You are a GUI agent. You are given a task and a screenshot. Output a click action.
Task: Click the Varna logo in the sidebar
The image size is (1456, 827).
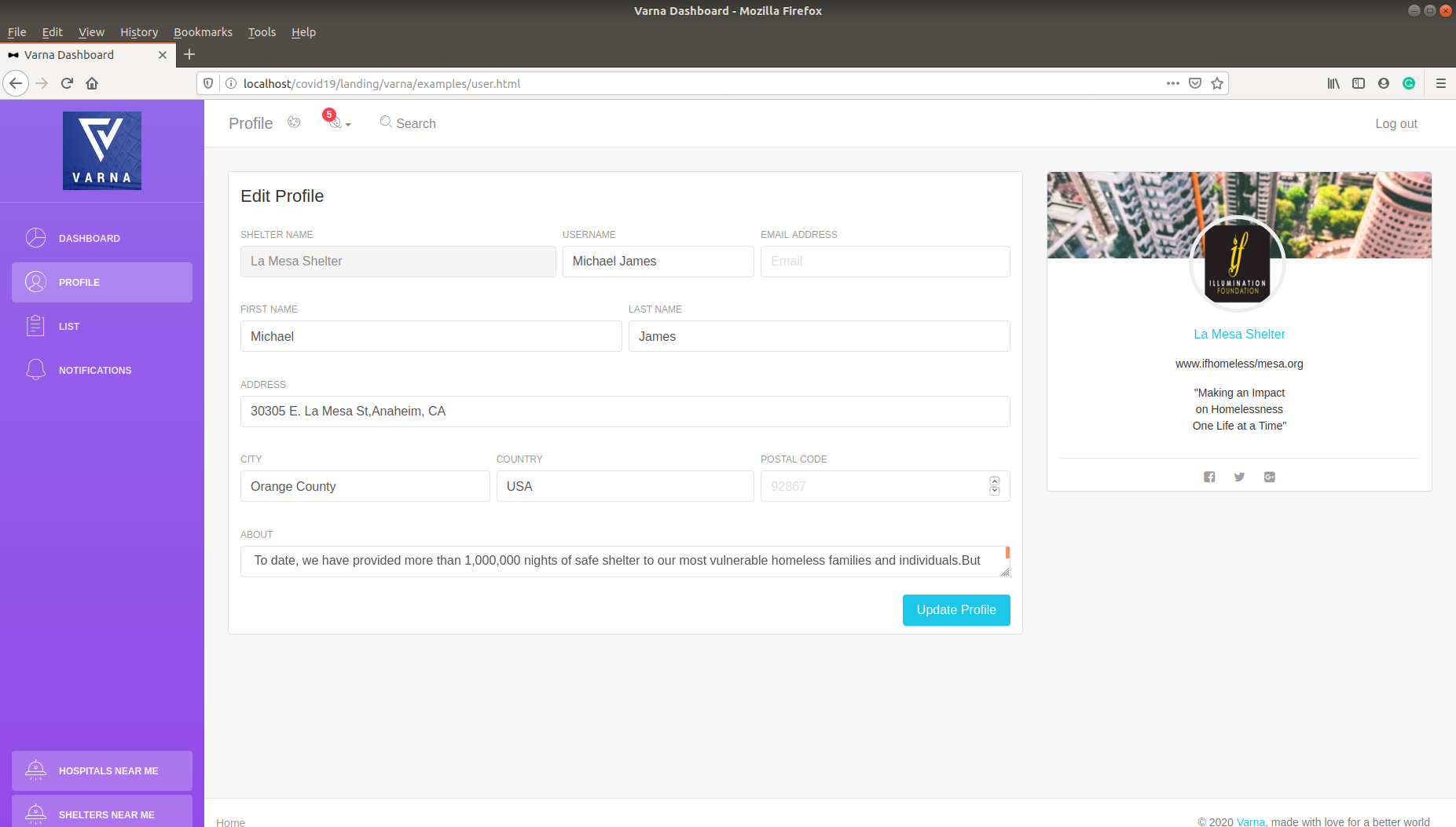(x=102, y=151)
